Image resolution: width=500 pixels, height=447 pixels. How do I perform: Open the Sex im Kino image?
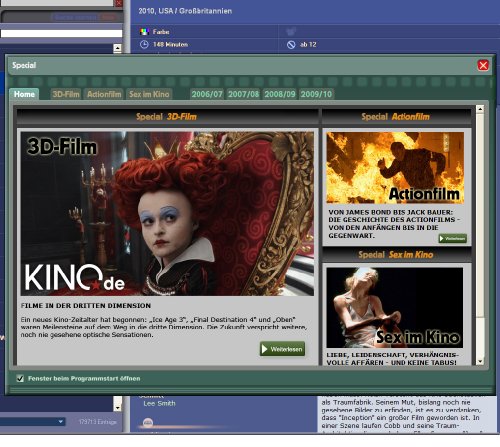395,307
